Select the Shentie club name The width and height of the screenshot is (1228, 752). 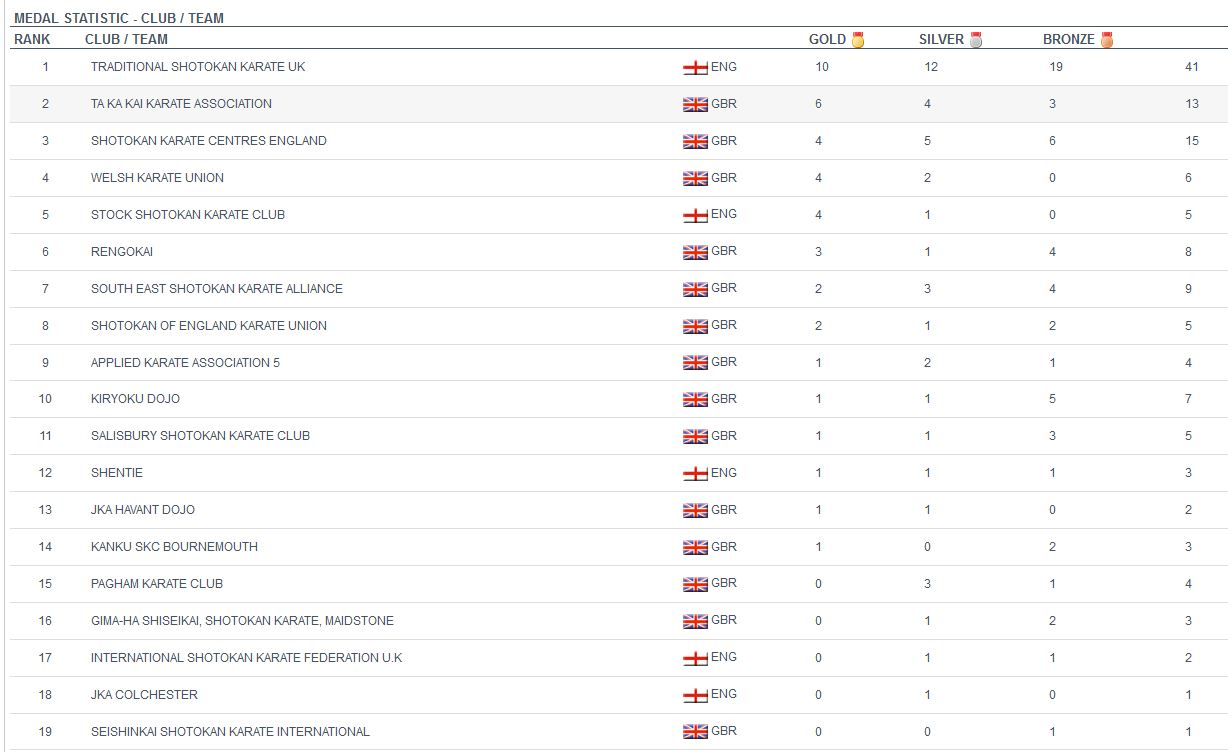(117, 473)
